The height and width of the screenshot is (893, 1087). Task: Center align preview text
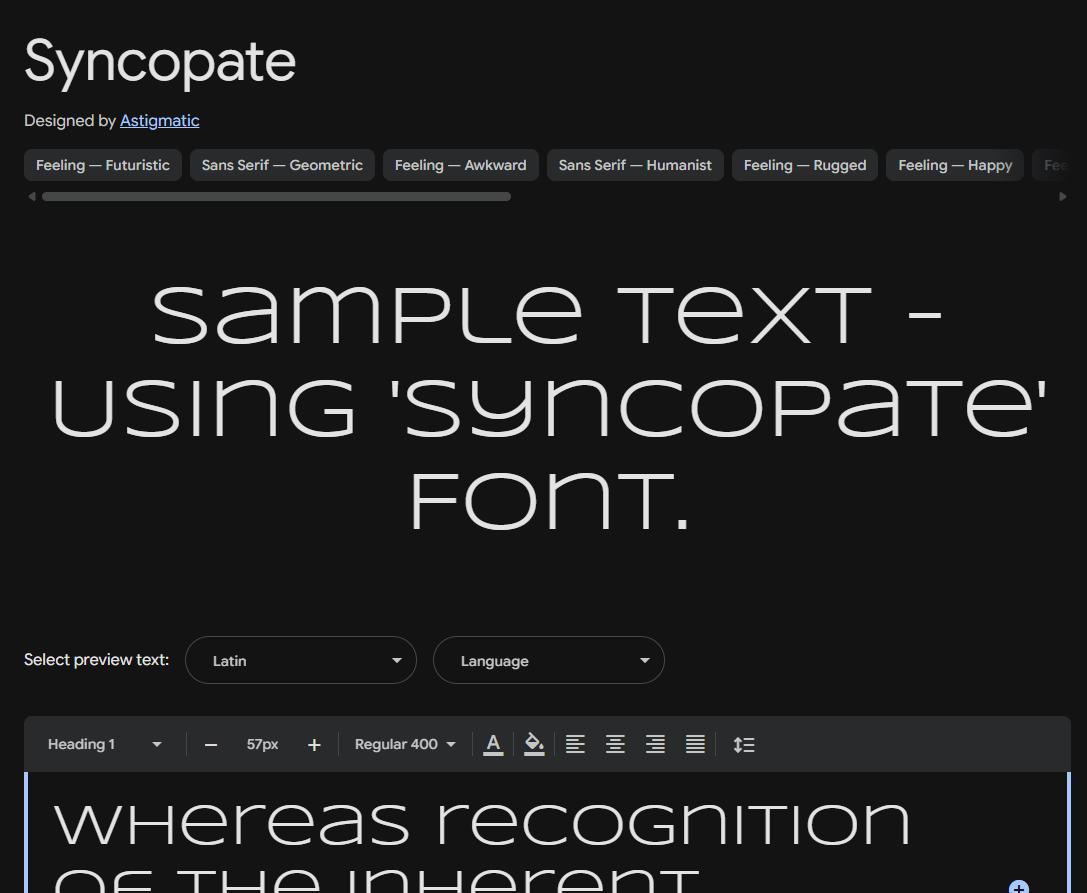pyautogui.click(x=615, y=745)
